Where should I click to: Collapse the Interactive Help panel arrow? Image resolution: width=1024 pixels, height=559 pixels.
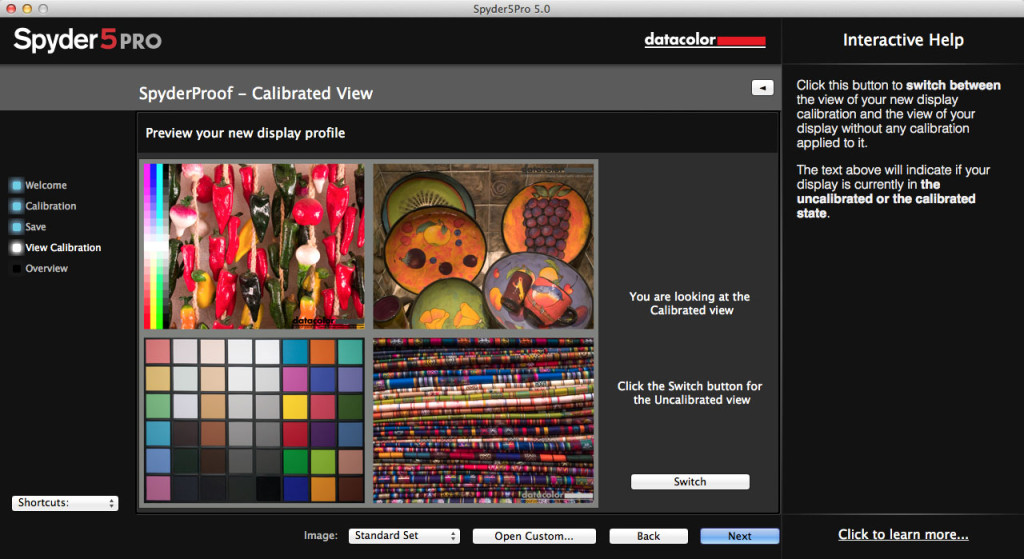pos(762,88)
